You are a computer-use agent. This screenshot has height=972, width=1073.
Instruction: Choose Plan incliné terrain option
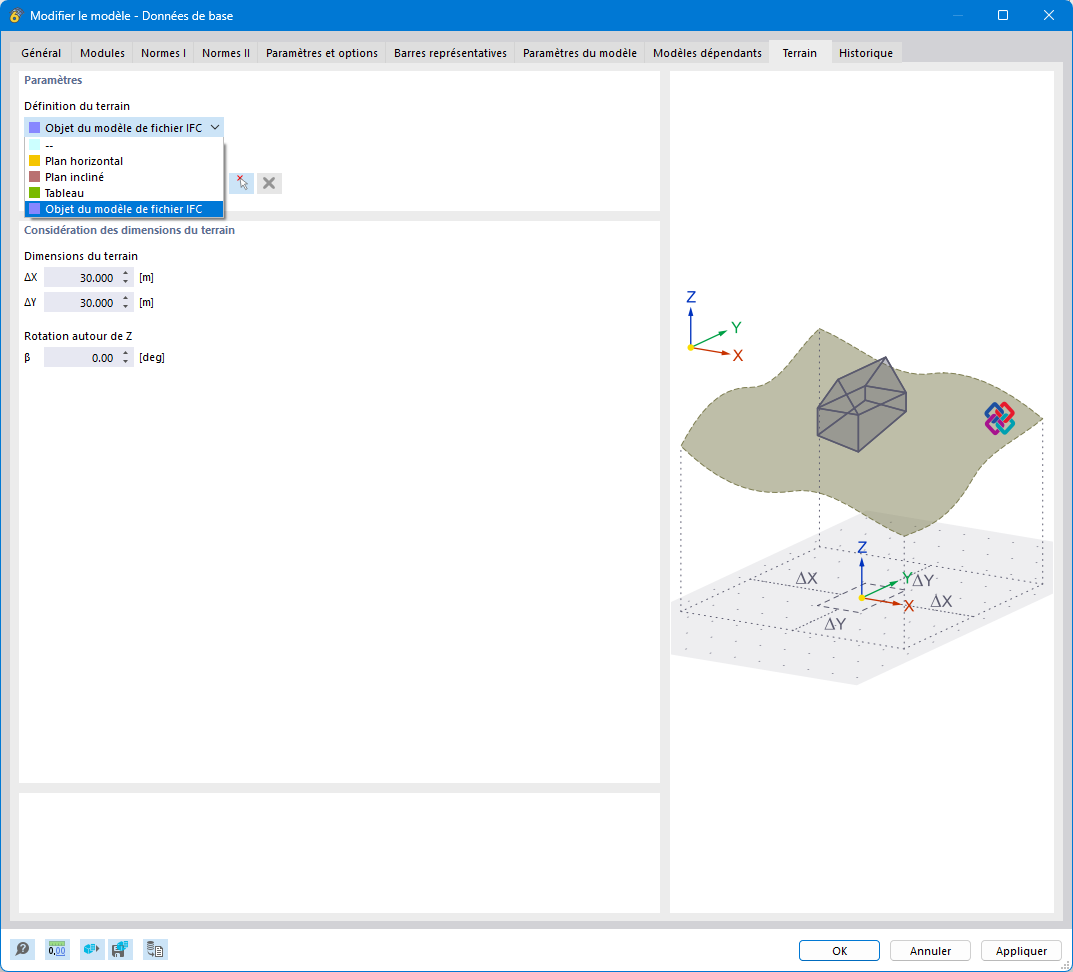(x=124, y=177)
